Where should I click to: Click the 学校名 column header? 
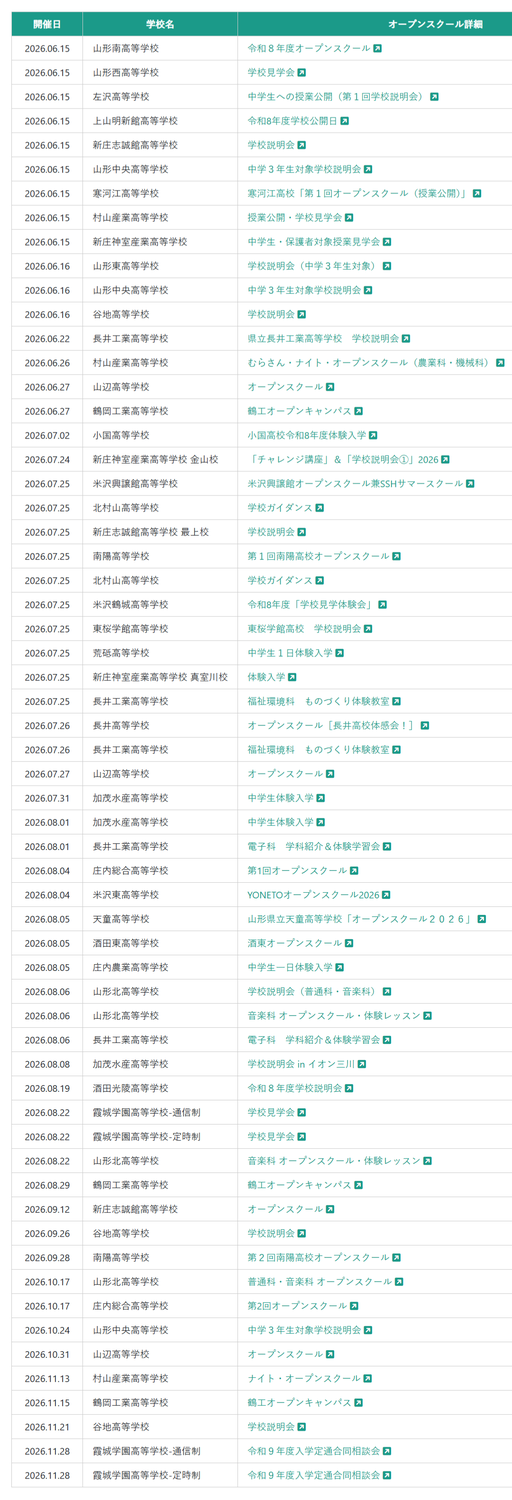[160, 23]
